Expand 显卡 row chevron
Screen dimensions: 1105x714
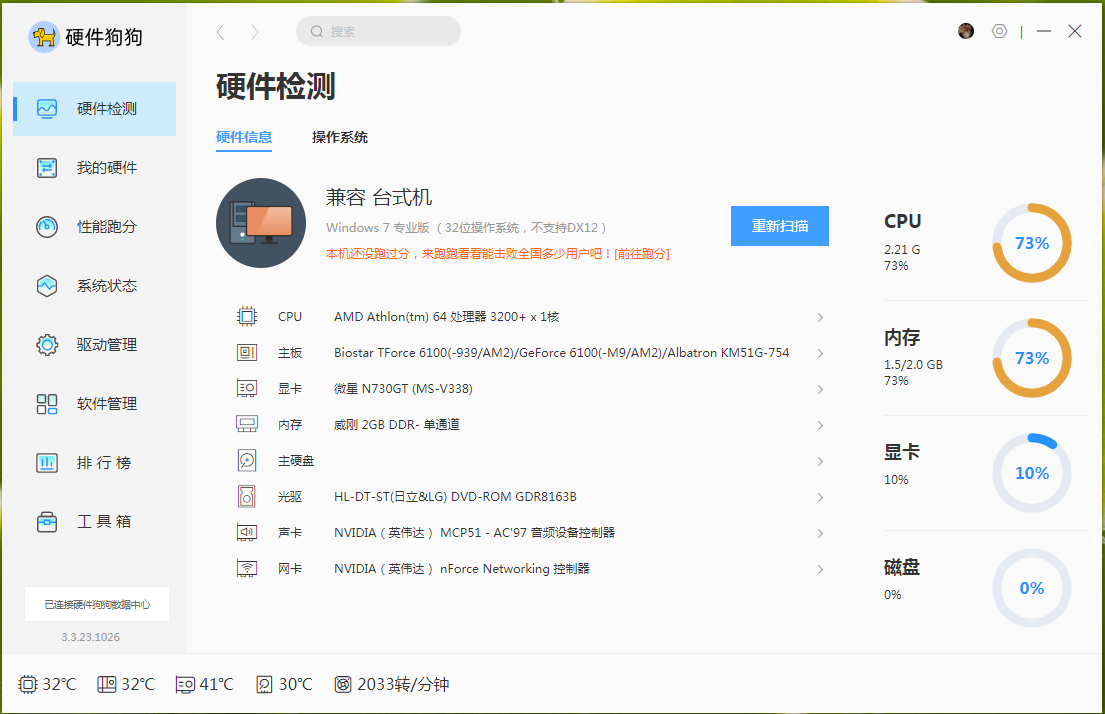[x=820, y=389]
